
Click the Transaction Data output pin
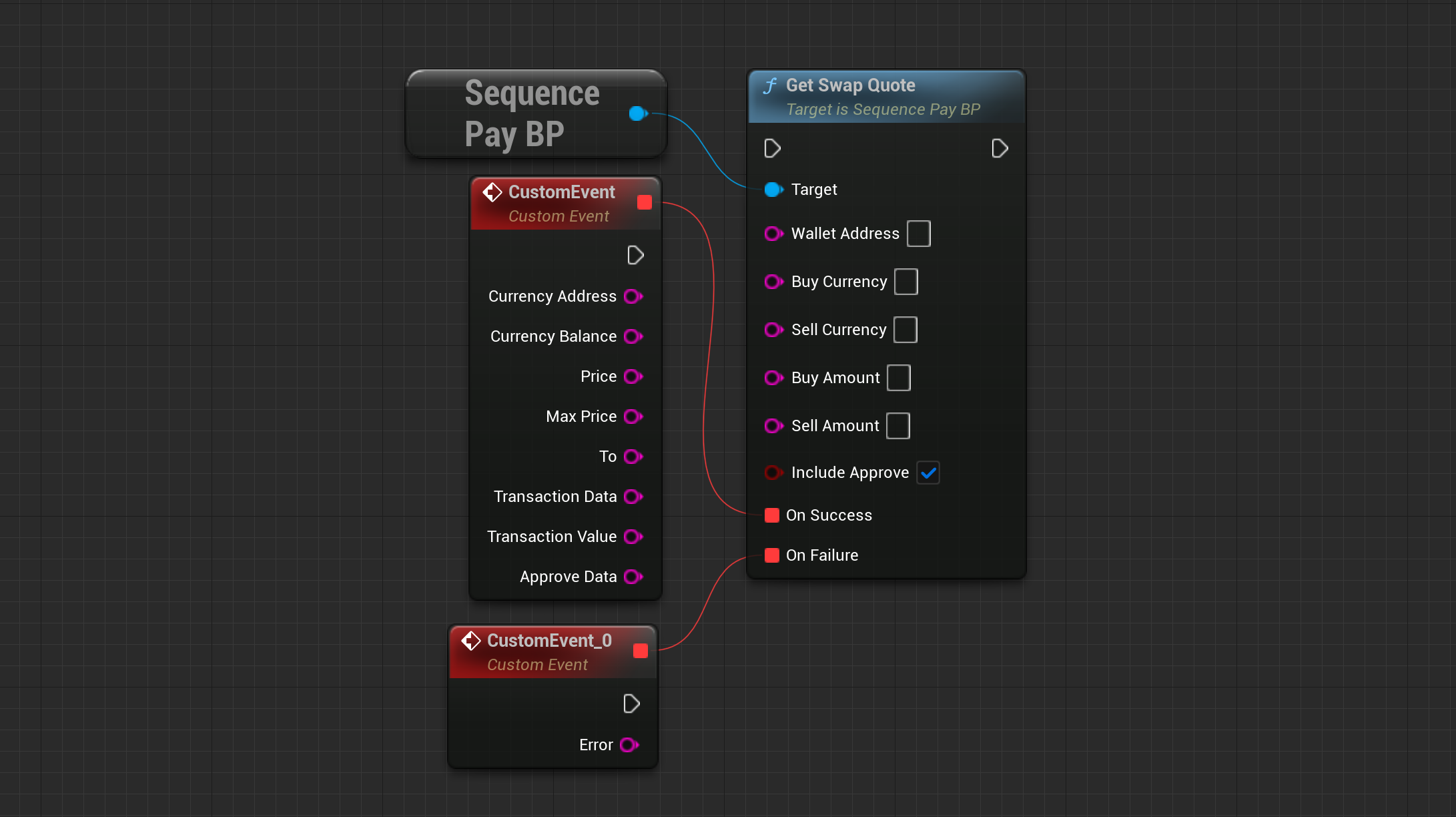[633, 497]
